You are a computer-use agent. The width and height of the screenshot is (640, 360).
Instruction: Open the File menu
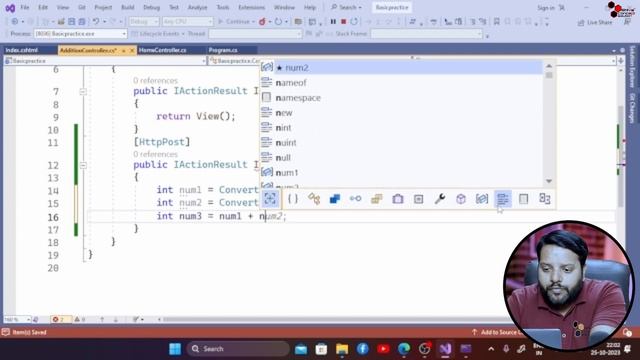pos(25,7)
